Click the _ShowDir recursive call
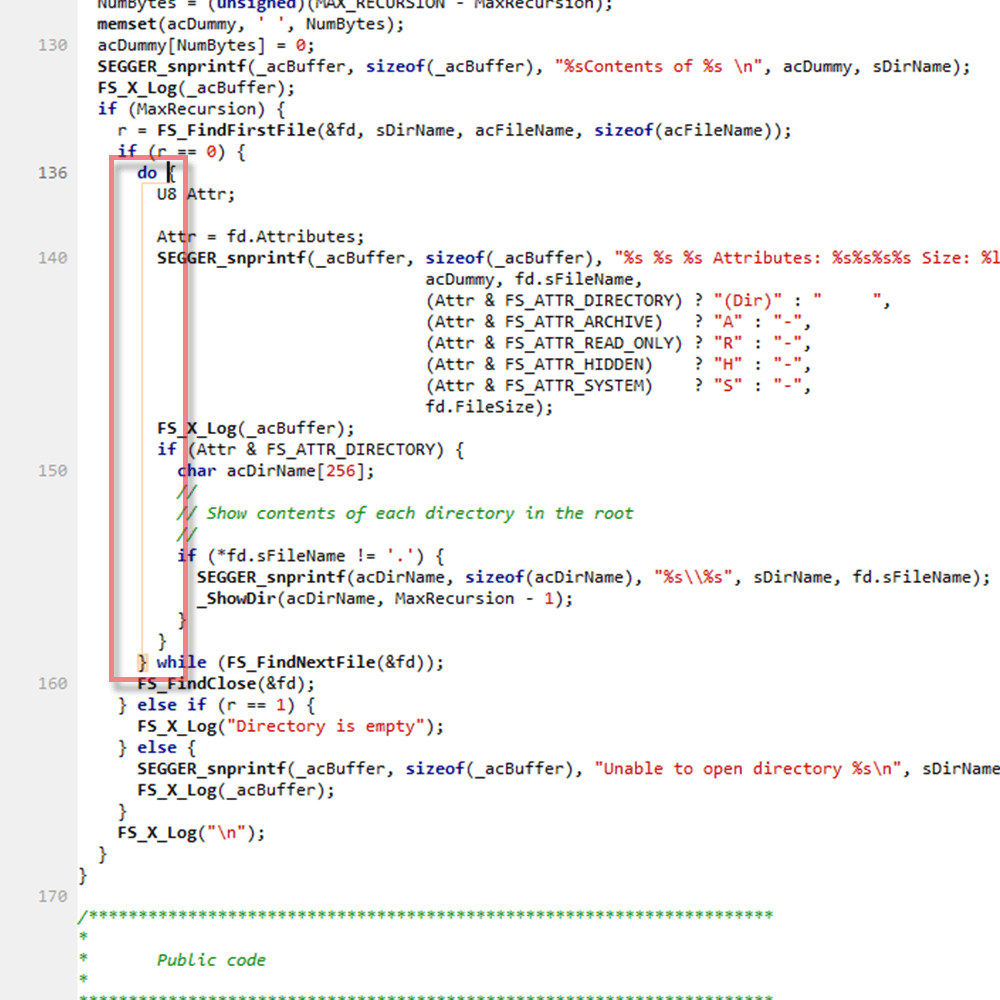The height and width of the screenshot is (1000, 1000). click(x=235, y=599)
